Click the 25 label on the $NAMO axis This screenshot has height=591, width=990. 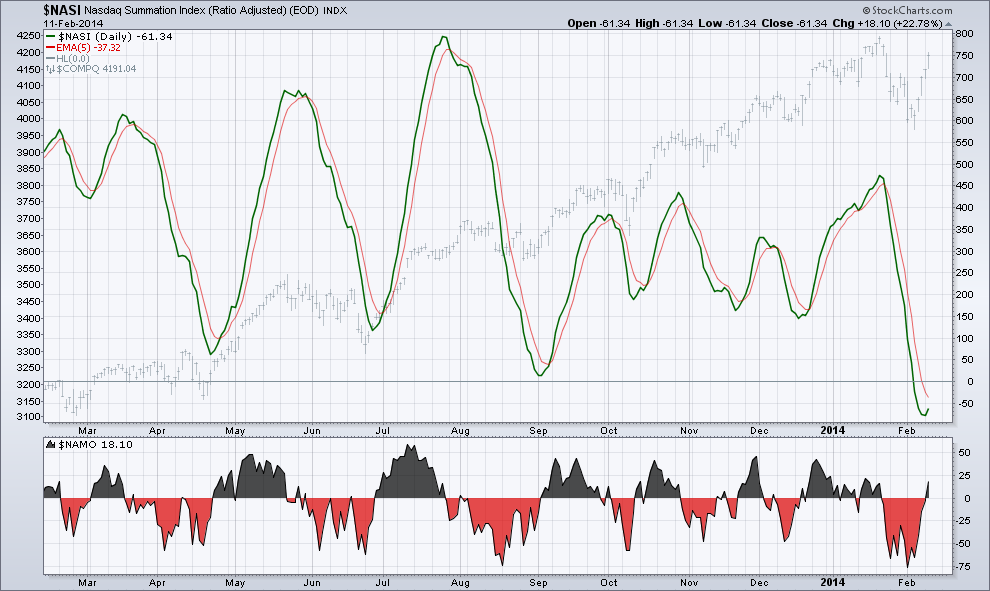(964, 476)
